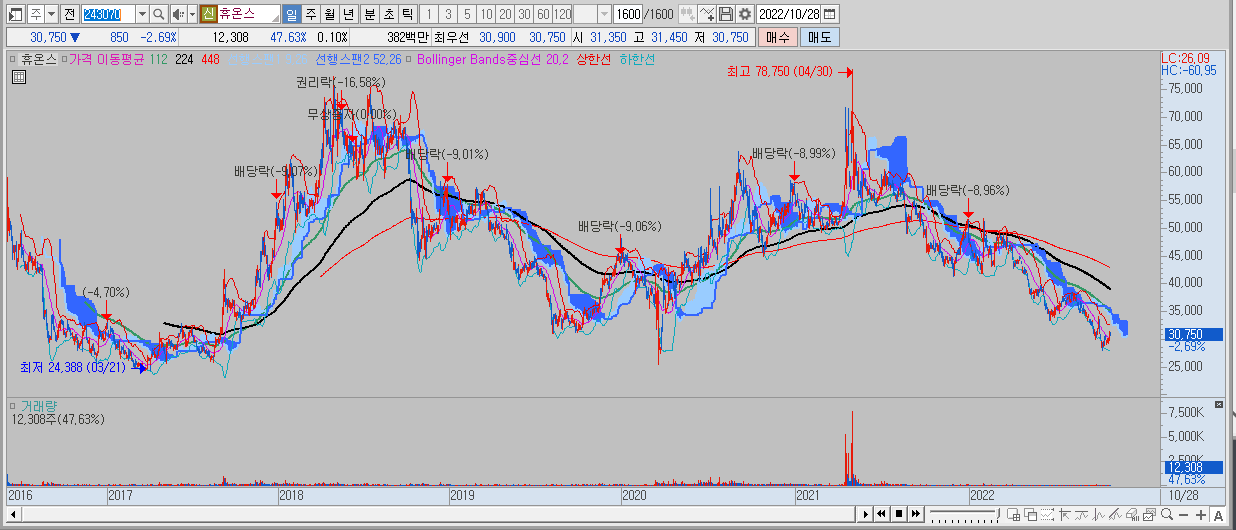Choose the 5 interval button
The height and width of the screenshot is (530, 1236).
(467, 14)
